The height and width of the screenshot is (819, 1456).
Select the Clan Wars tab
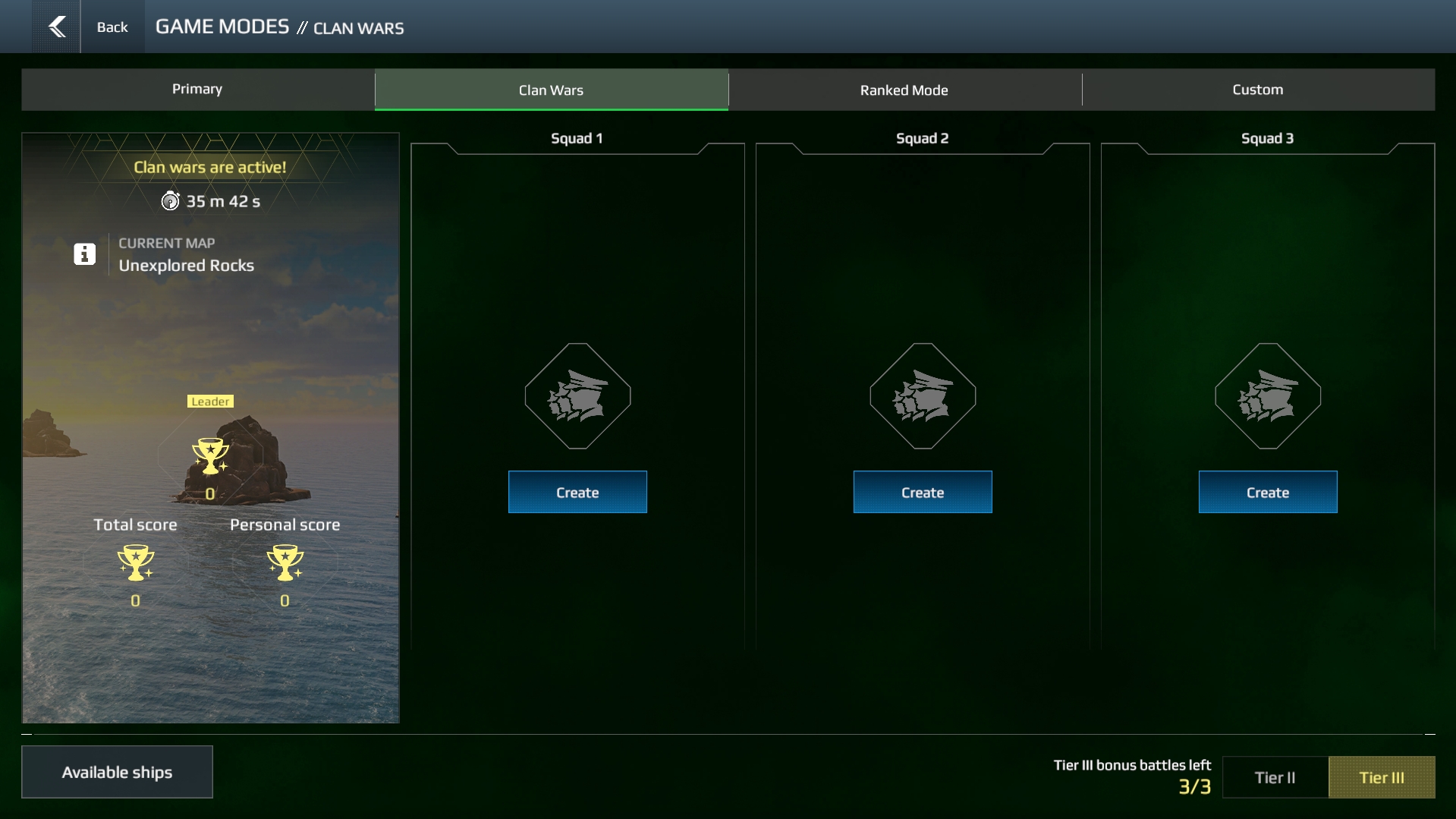point(551,90)
